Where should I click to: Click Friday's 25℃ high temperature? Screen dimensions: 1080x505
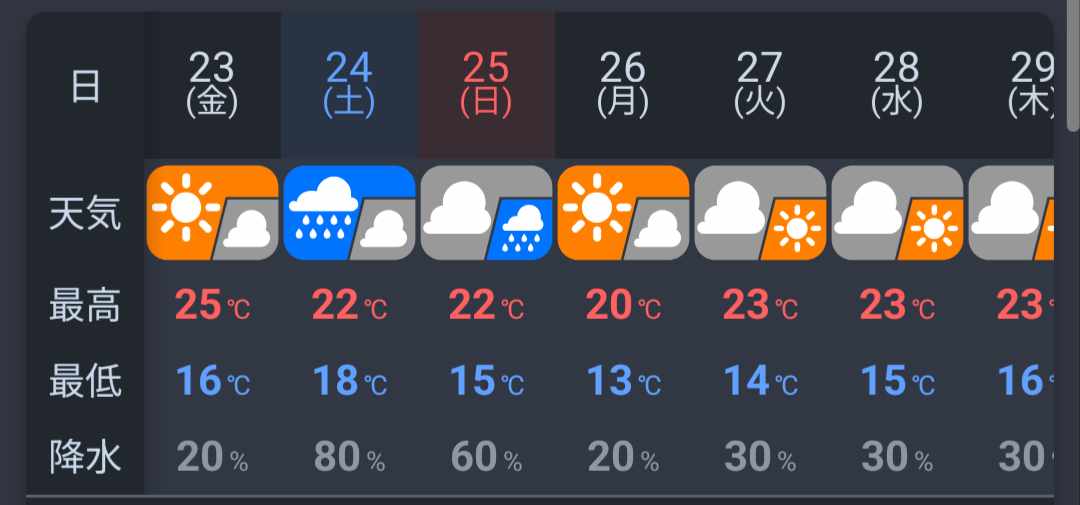pyautogui.click(x=212, y=305)
